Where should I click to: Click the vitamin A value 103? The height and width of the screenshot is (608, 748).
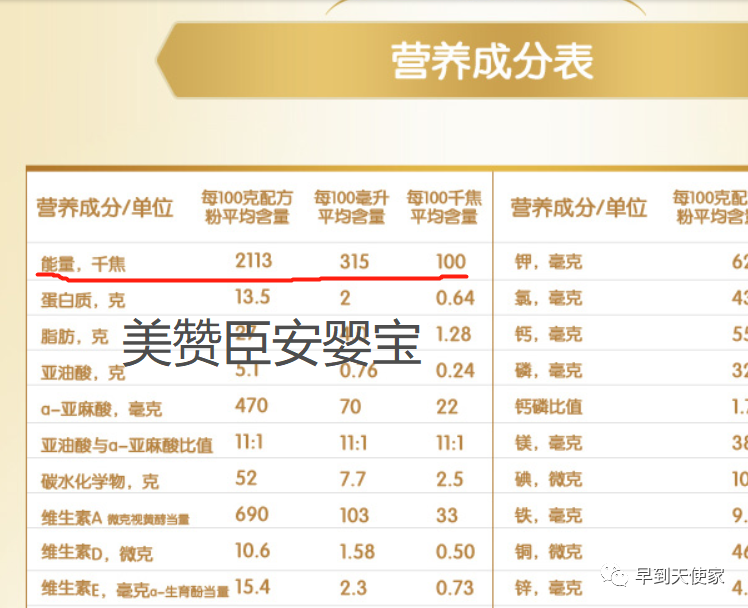click(x=354, y=515)
